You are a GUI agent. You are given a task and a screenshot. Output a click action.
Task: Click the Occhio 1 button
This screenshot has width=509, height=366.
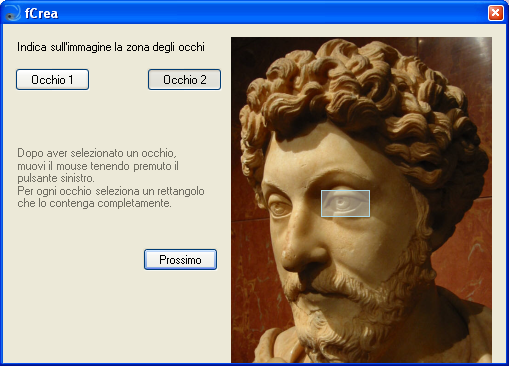52,80
